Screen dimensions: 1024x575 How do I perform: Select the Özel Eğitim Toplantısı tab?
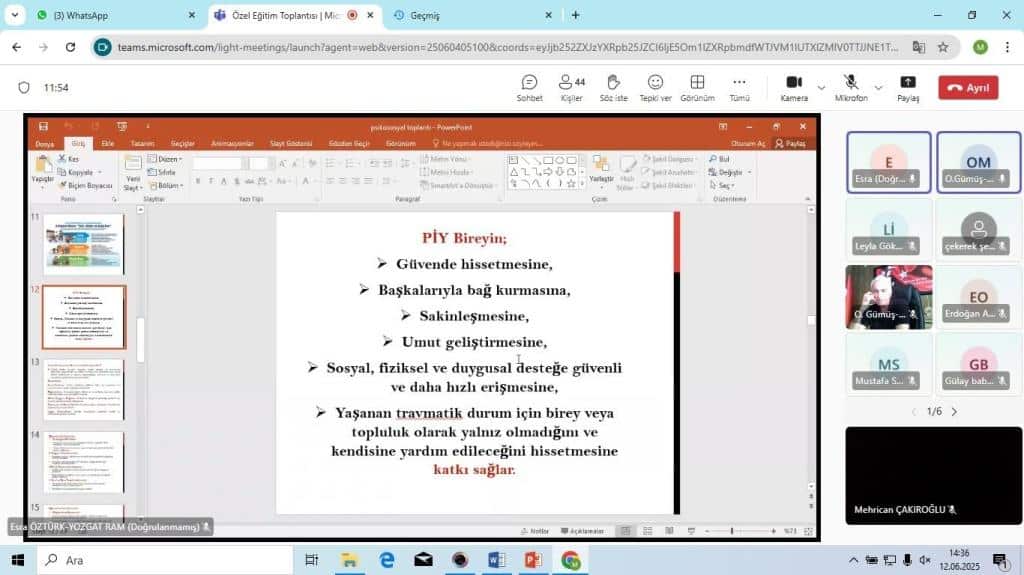point(294,15)
